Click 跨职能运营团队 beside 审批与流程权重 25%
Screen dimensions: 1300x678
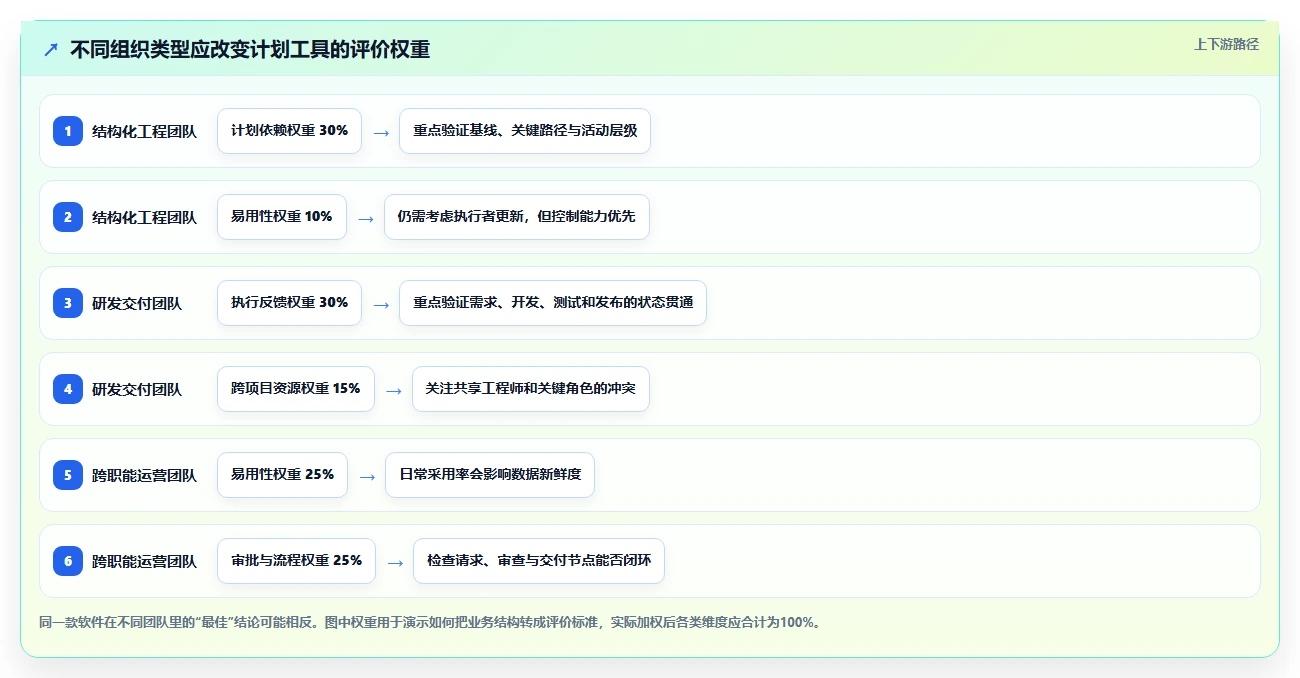145,561
